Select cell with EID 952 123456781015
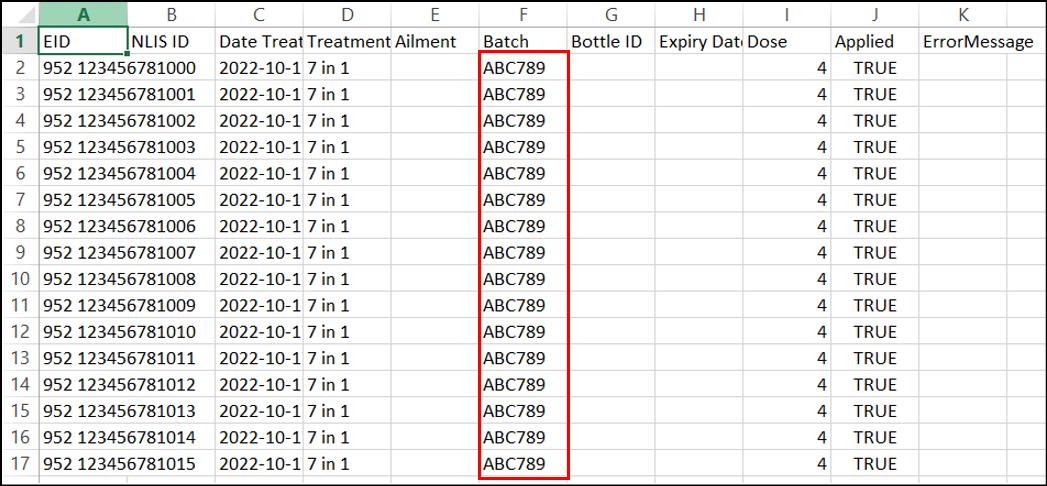The width and height of the screenshot is (1047, 486). 83,464
